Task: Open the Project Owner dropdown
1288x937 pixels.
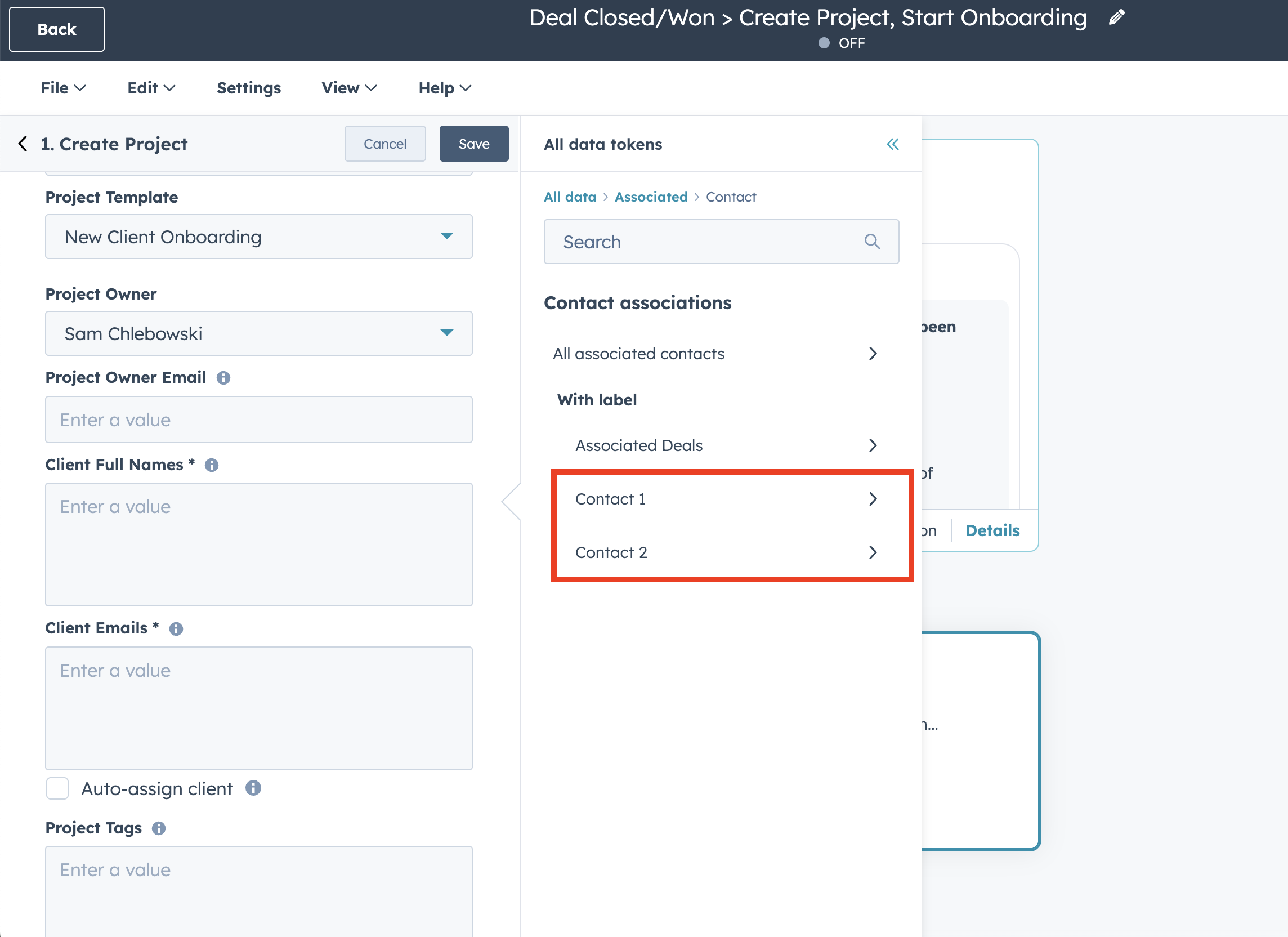Action: pos(258,333)
